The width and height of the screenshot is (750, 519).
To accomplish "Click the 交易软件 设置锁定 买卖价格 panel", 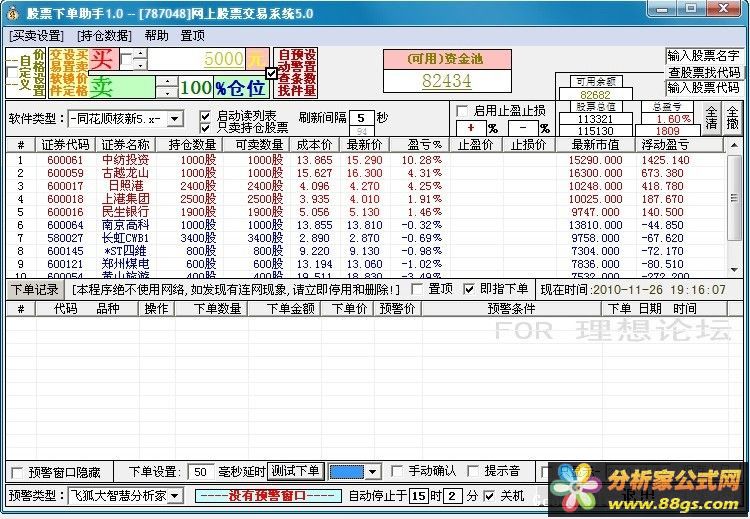I will click(68, 73).
